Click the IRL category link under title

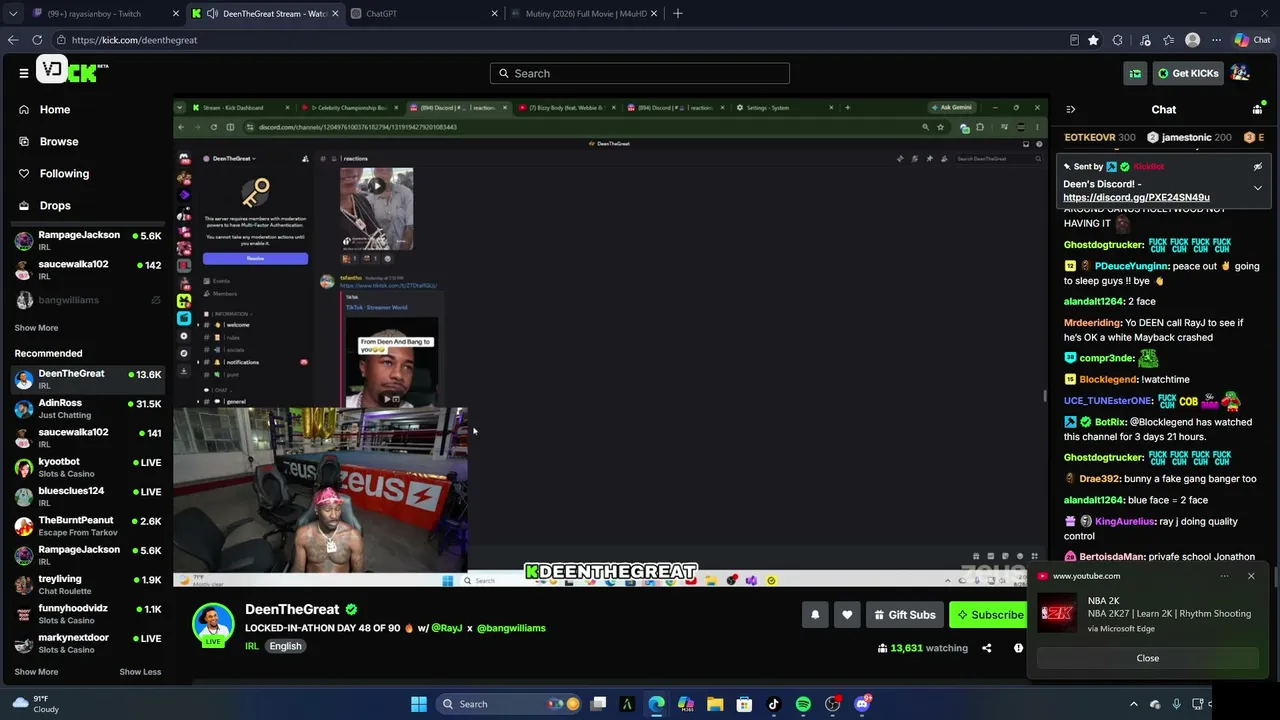252,646
